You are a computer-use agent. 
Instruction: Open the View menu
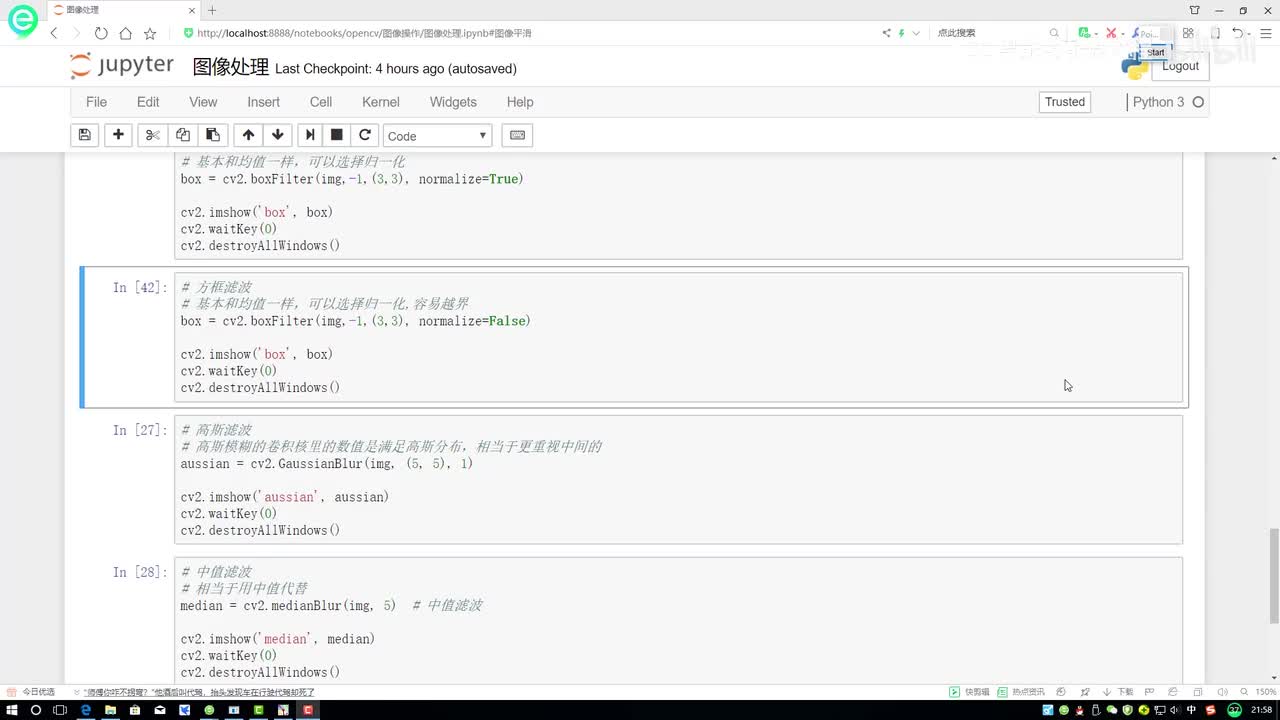coord(203,102)
